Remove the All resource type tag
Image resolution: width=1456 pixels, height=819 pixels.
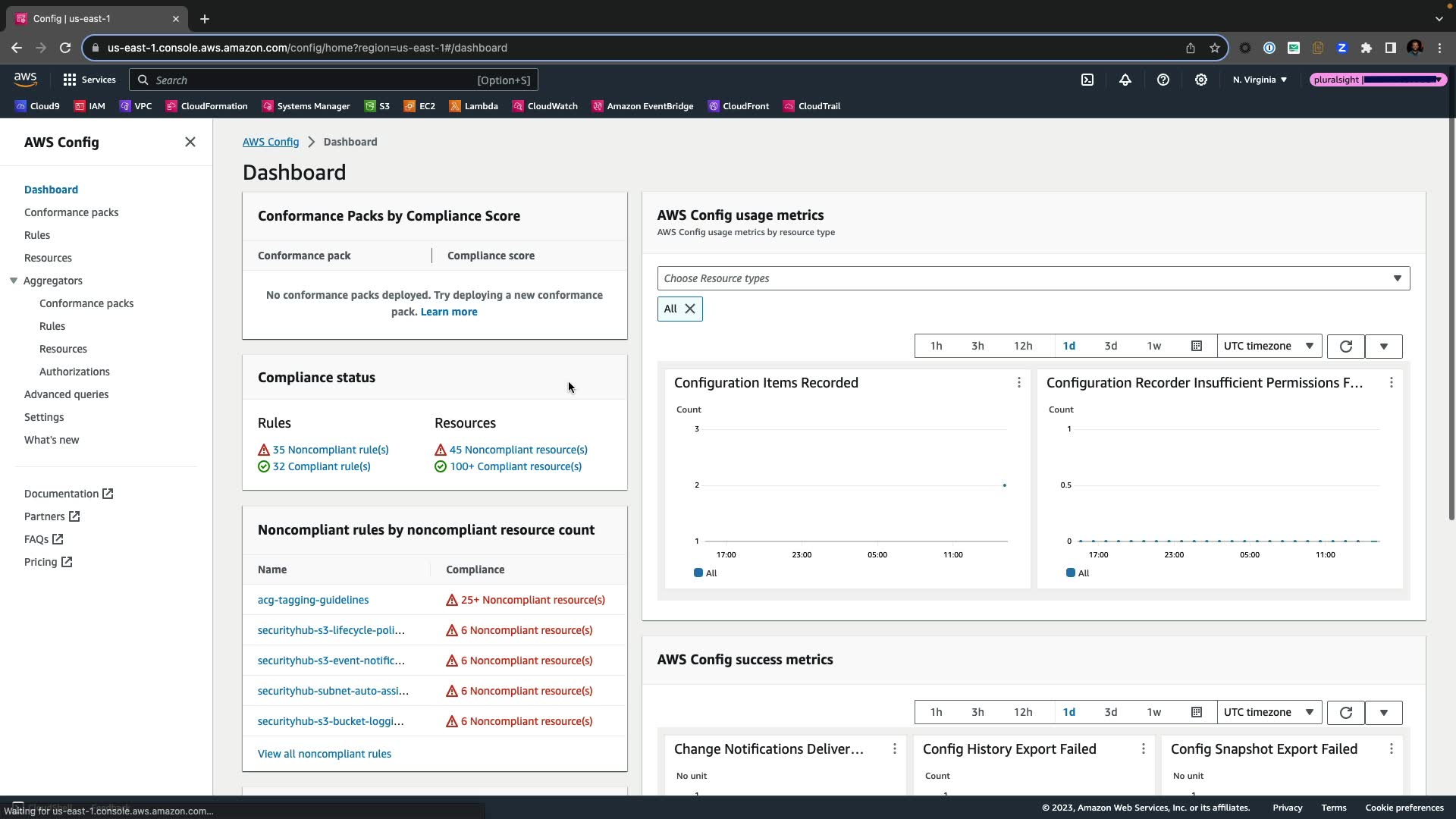[690, 309]
